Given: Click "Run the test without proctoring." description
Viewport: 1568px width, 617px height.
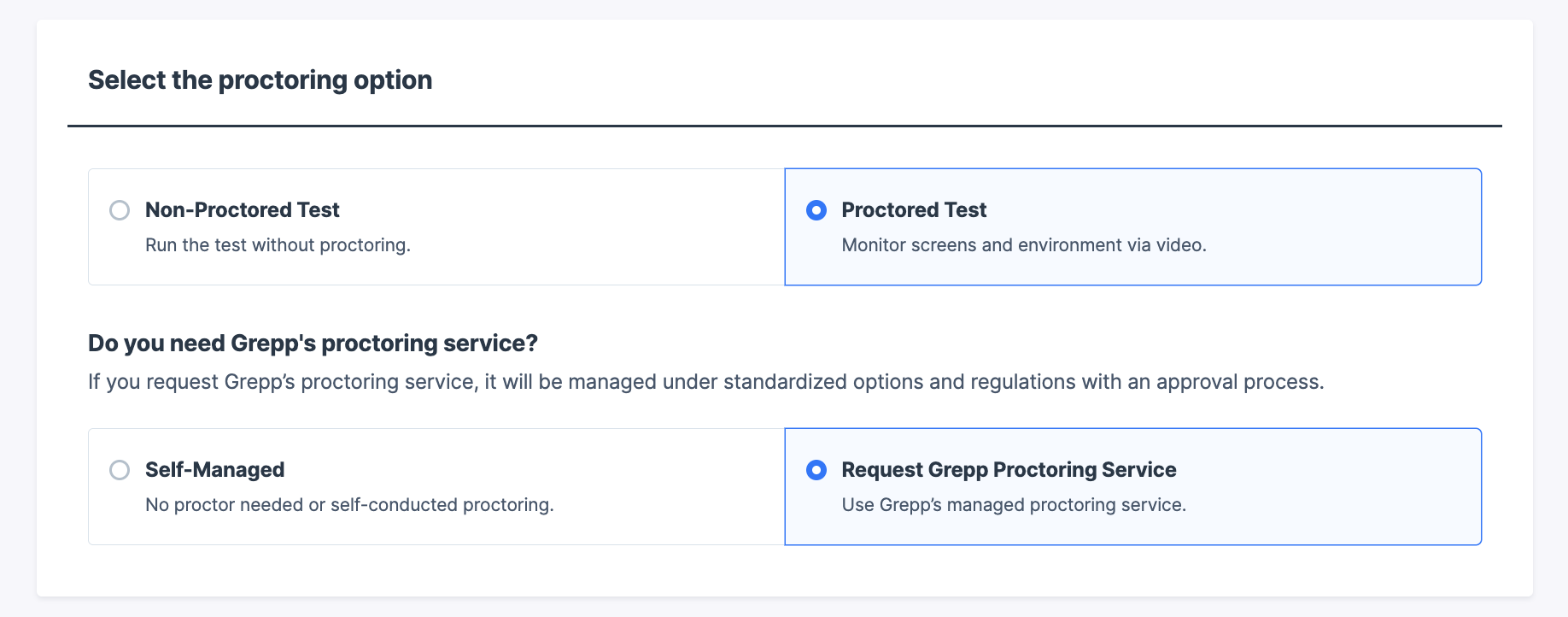Looking at the screenshot, I should [x=278, y=245].
